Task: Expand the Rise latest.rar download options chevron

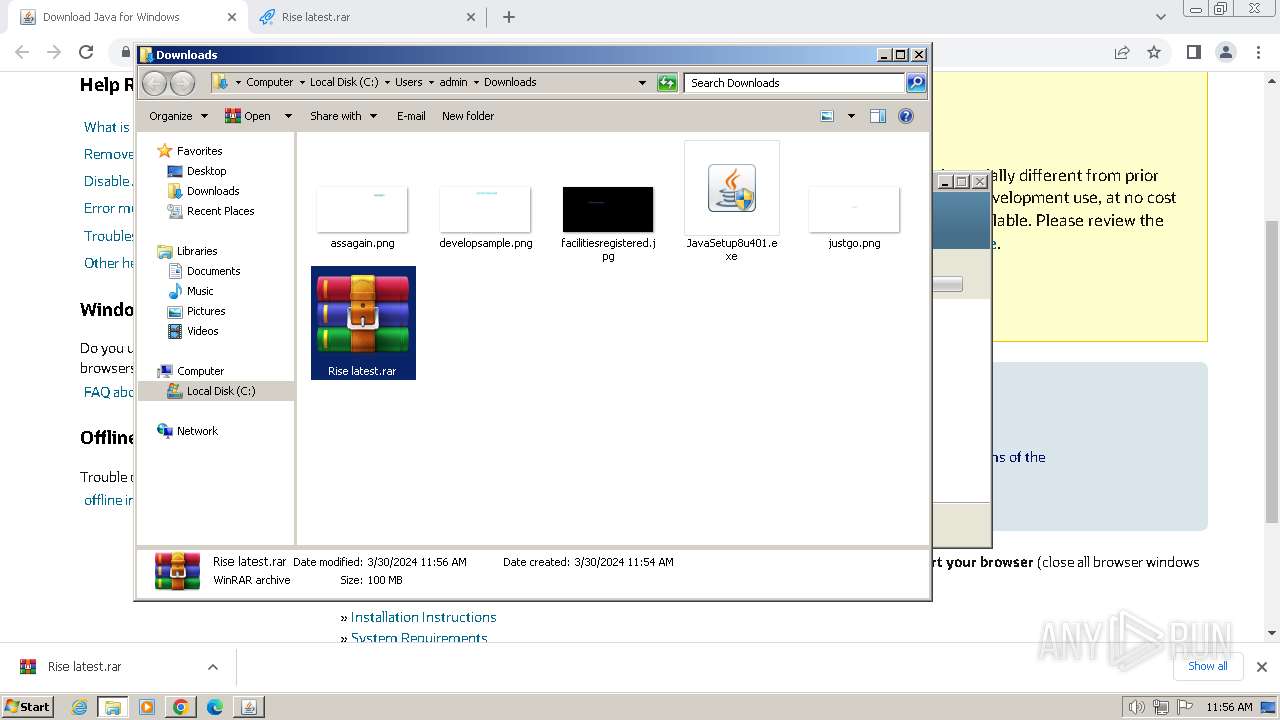Action: pyautogui.click(x=212, y=667)
